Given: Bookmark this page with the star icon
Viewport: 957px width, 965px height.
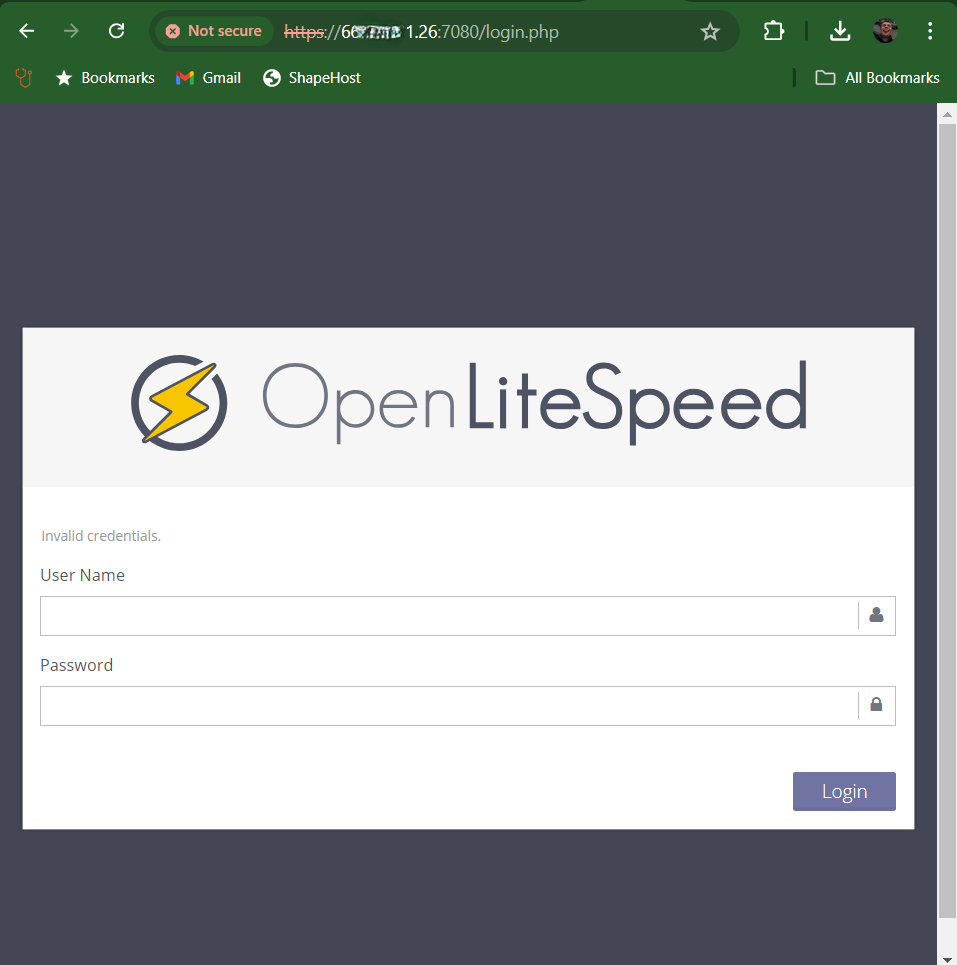Looking at the screenshot, I should 710,32.
